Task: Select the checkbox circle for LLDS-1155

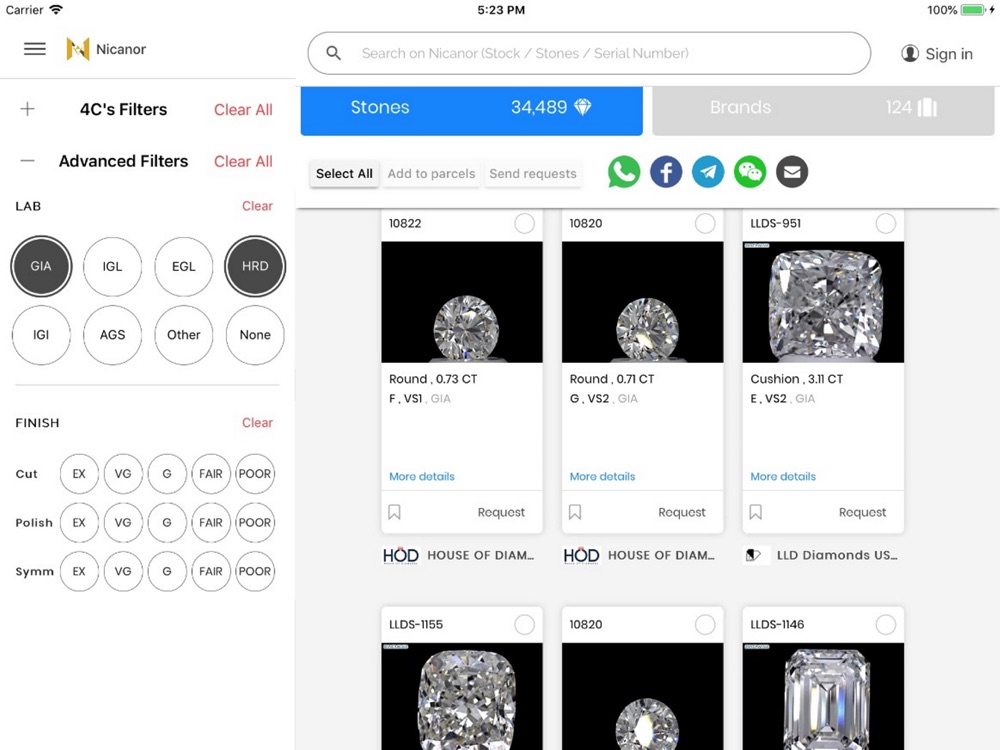Action: [524, 624]
